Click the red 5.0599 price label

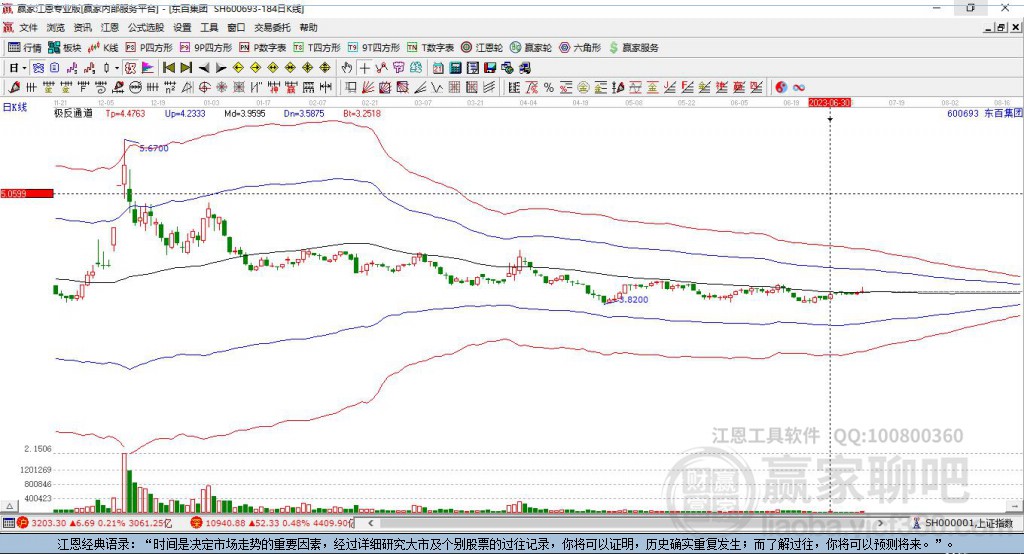(27, 193)
